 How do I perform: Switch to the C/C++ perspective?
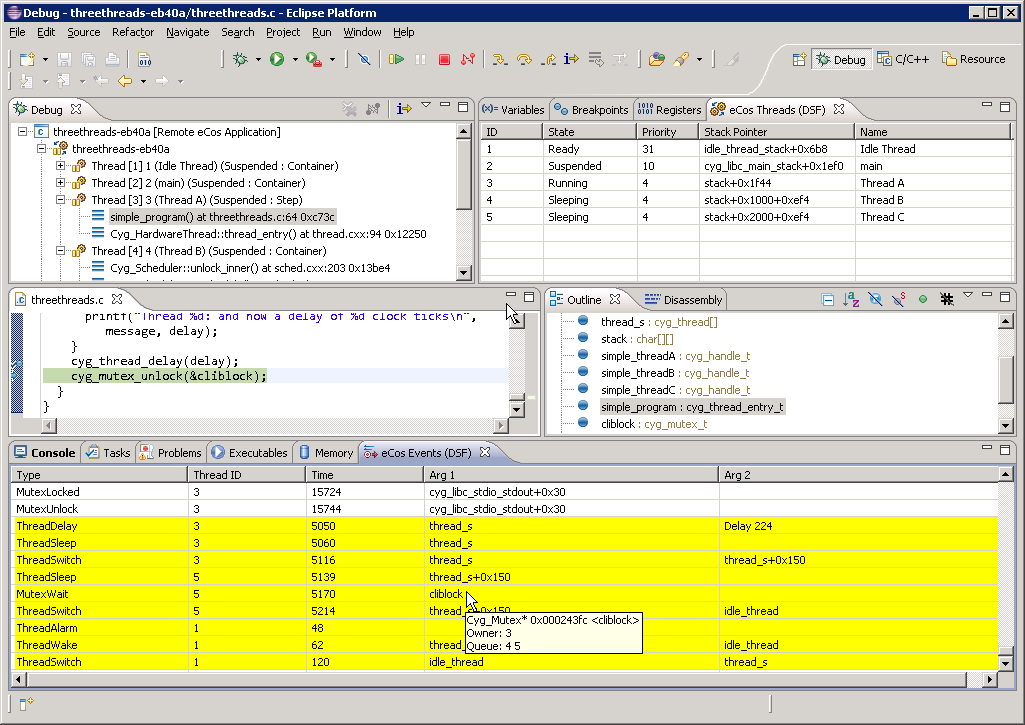click(903, 59)
